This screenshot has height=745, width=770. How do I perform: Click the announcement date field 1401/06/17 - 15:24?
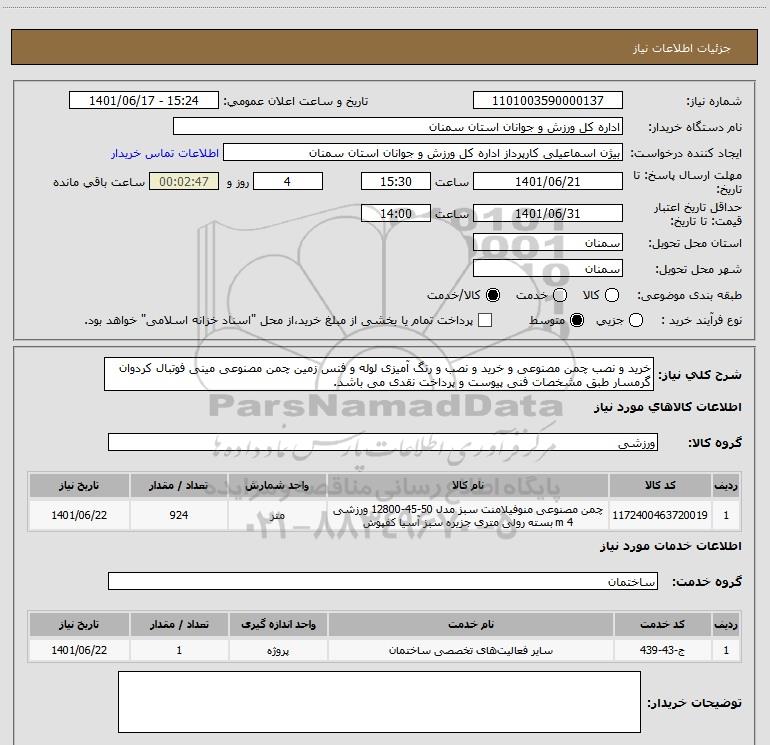143,100
